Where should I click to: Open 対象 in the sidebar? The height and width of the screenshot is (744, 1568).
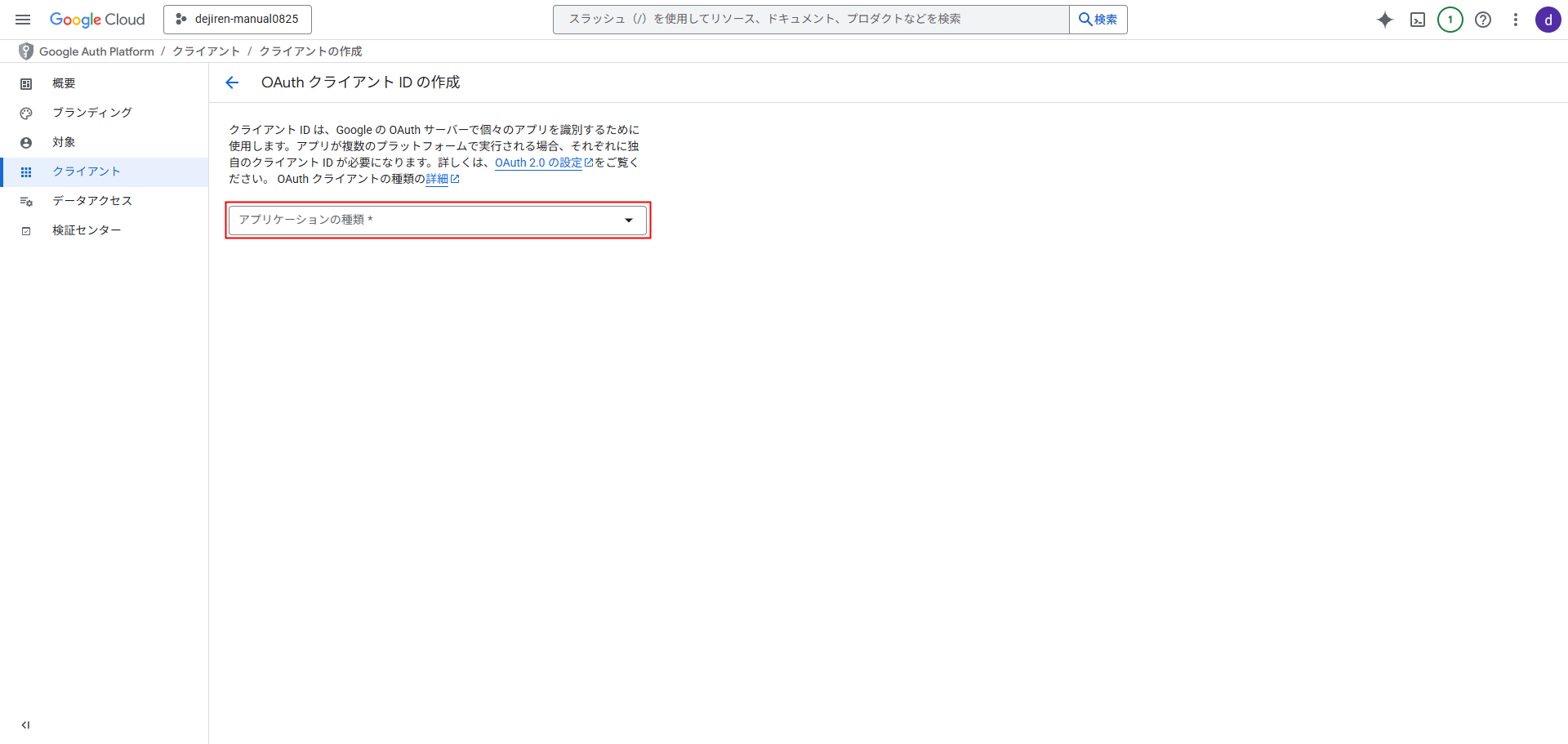click(64, 142)
